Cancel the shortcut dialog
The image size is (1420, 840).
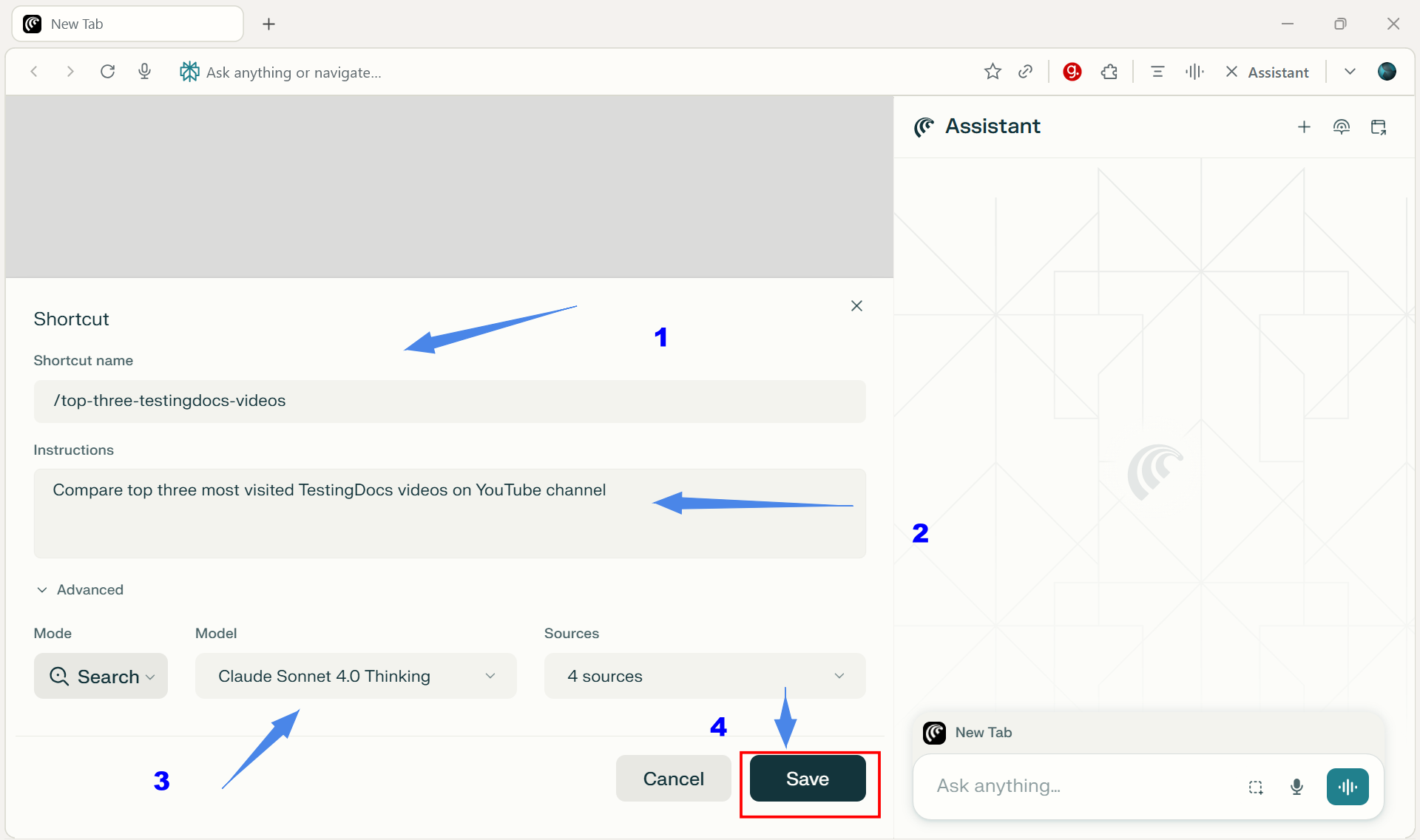pos(673,779)
